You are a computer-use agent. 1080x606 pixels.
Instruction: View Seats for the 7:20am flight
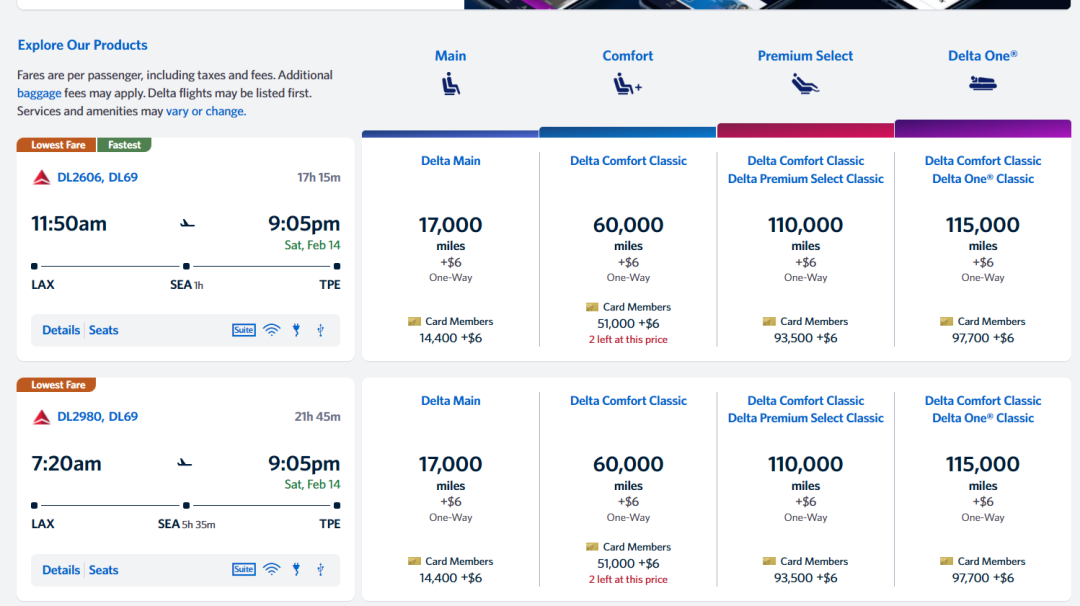pos(103,570)
